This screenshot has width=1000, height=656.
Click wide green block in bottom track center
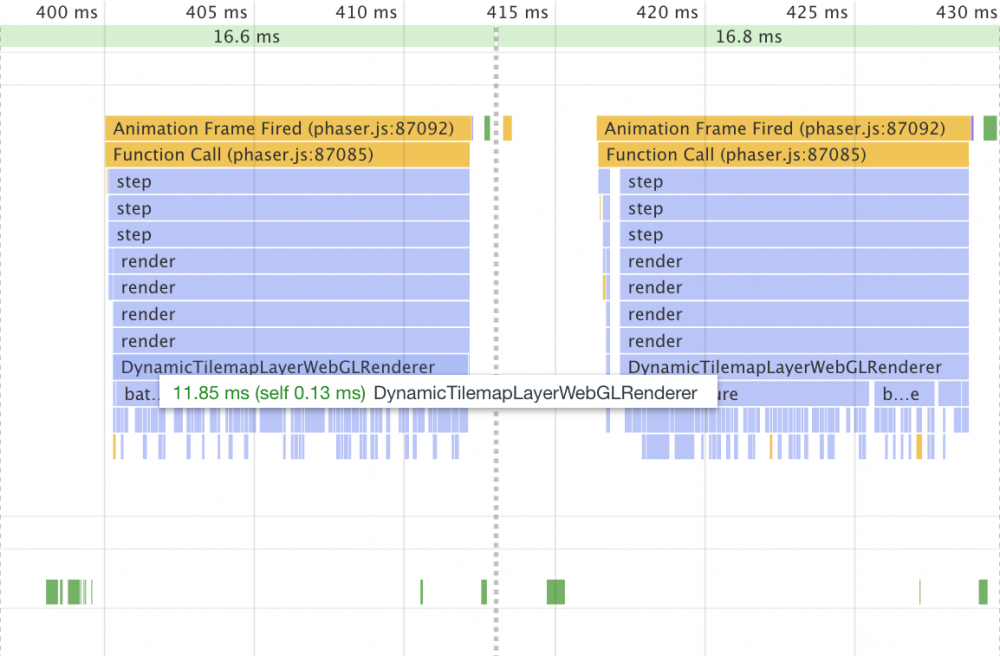pos(556,592)
